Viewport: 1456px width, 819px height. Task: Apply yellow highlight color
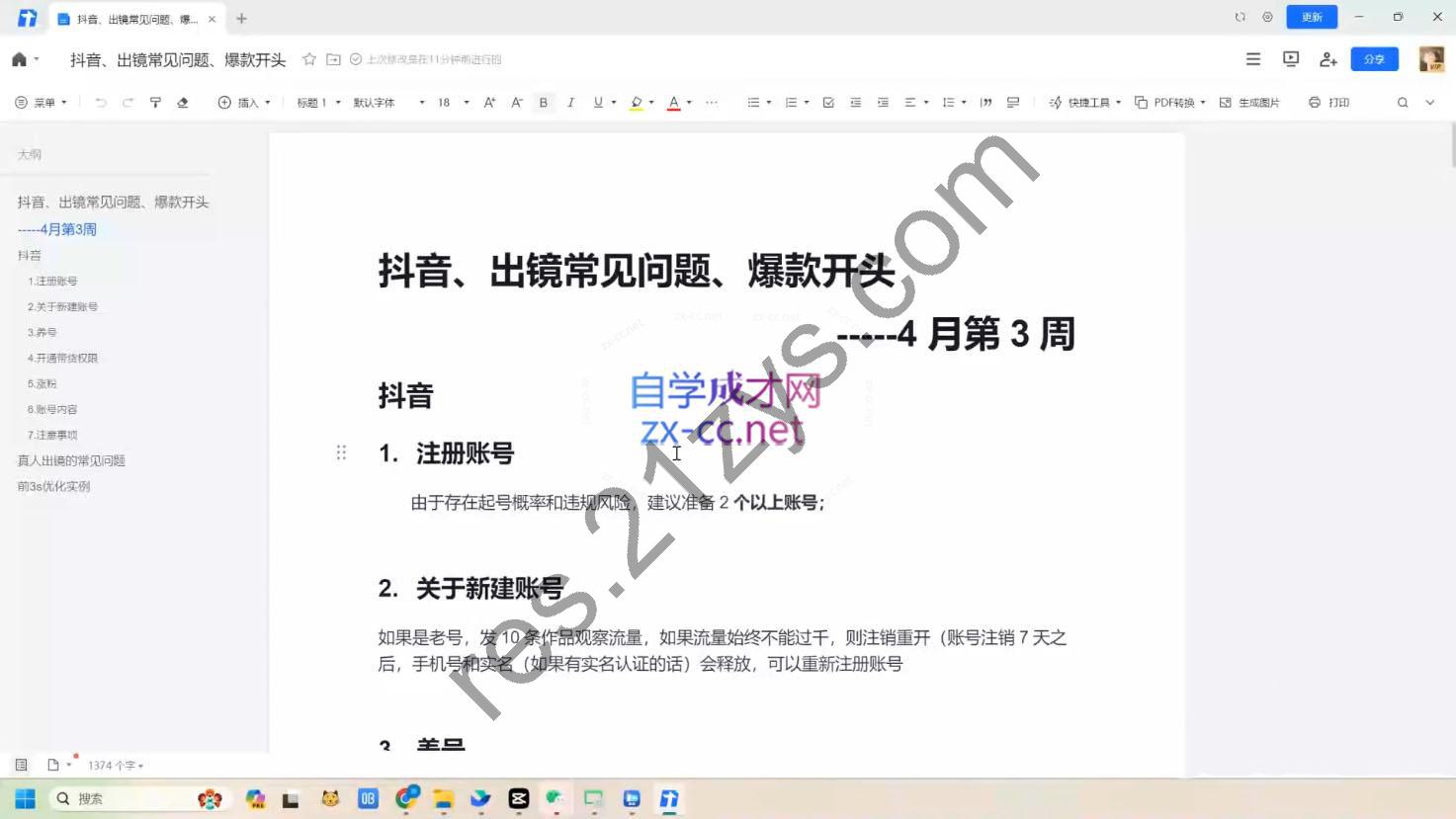[637, 103]
